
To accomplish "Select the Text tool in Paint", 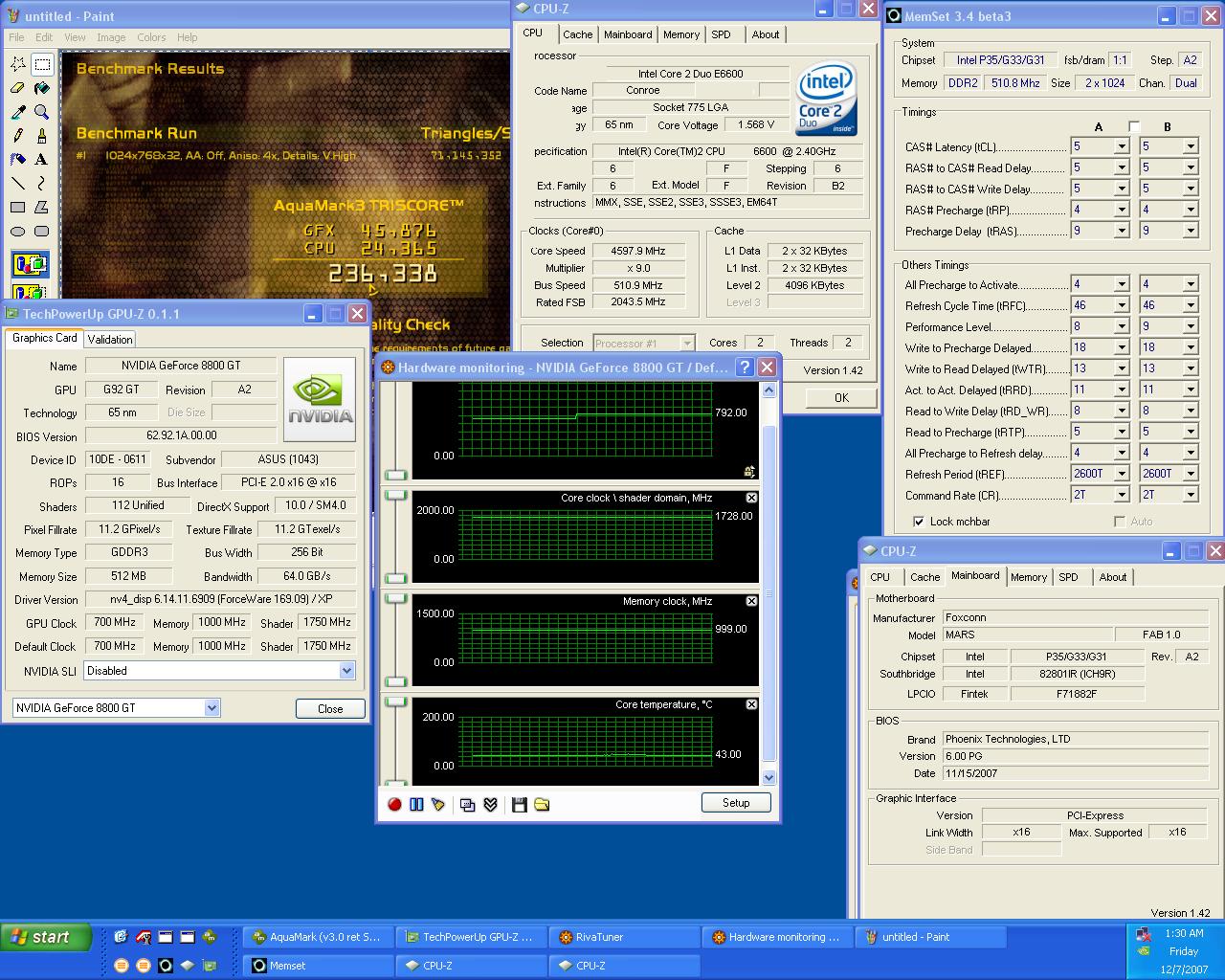I will coord(42,160).
